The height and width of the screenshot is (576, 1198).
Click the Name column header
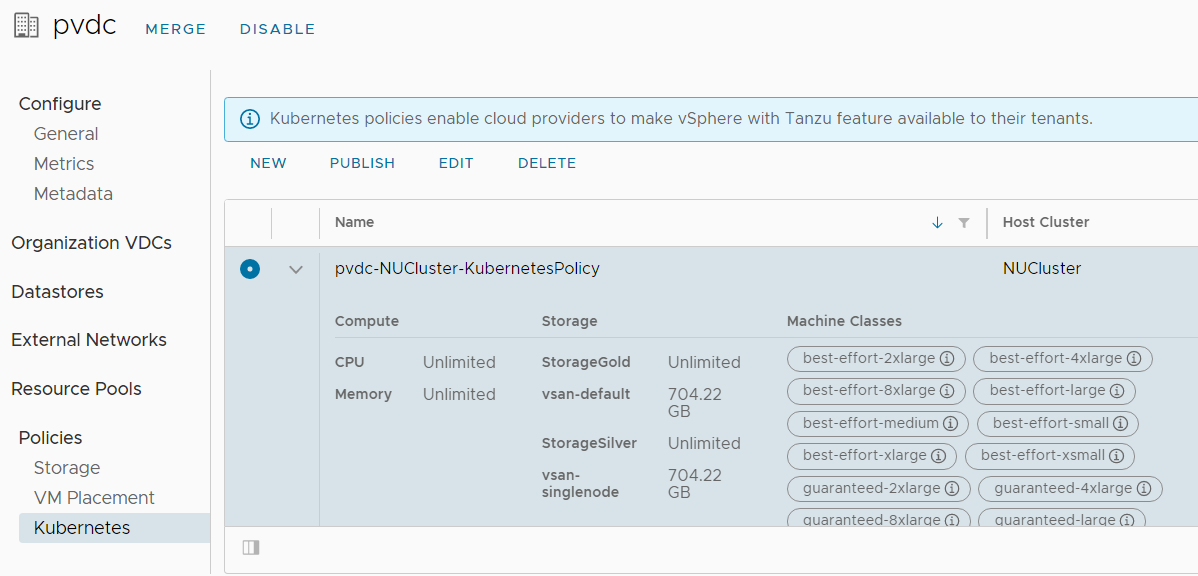355,222
